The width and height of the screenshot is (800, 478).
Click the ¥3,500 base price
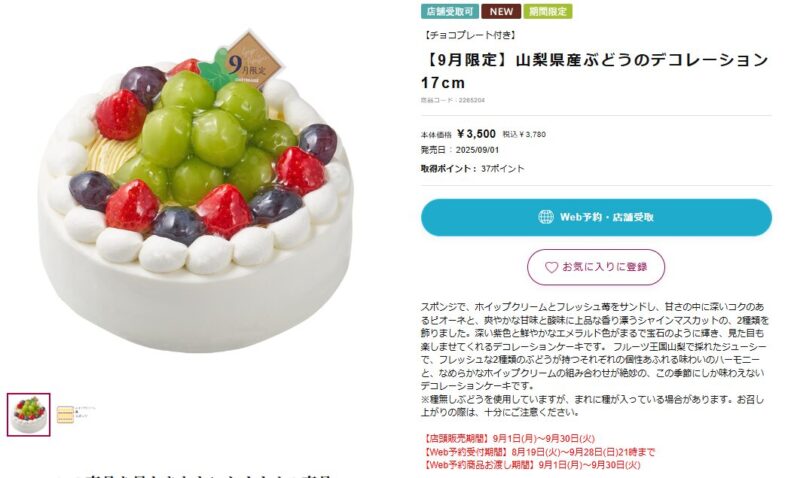pos(477,134)
